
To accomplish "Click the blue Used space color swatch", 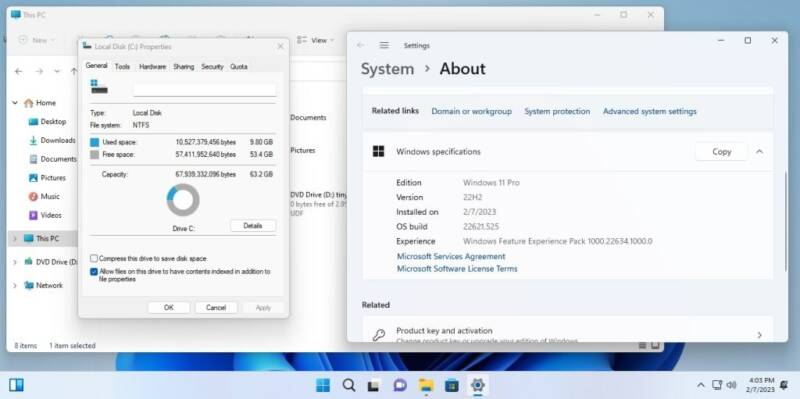I will coord(94,142).
